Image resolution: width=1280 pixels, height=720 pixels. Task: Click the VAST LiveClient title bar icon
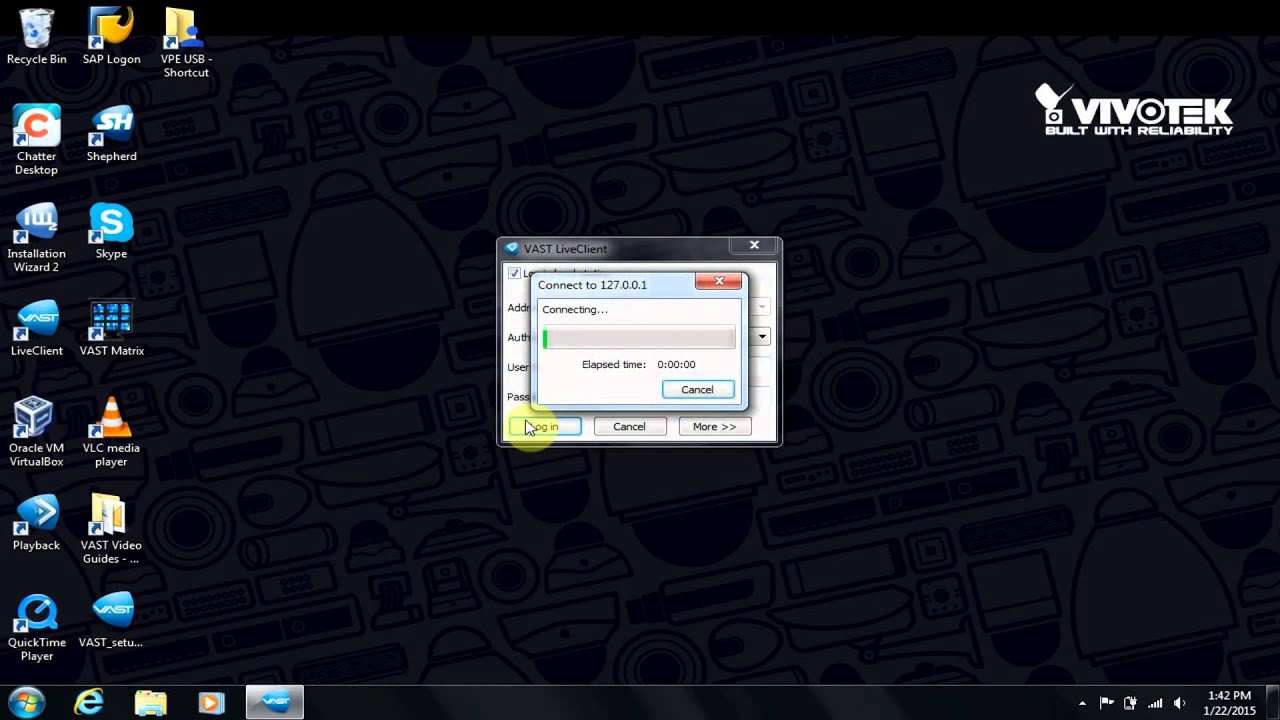(x=512, y=249)
